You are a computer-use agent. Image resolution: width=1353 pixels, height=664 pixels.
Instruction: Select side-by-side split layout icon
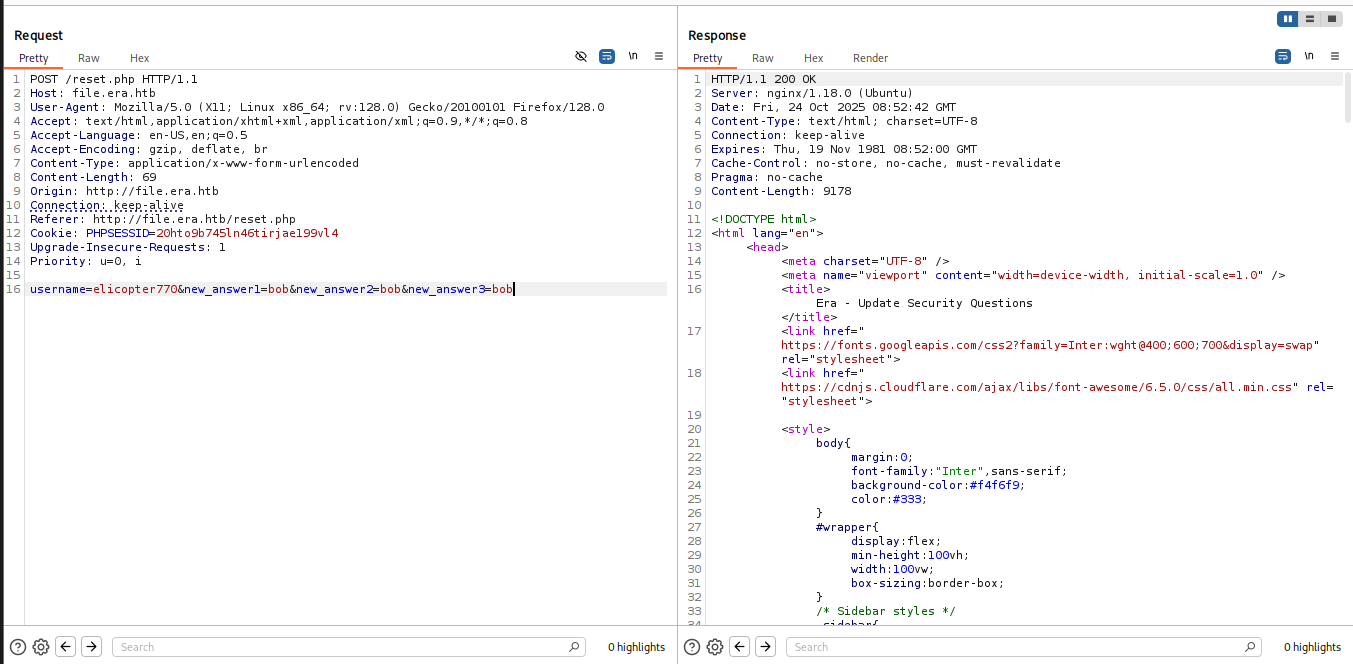pos(1287,19)
